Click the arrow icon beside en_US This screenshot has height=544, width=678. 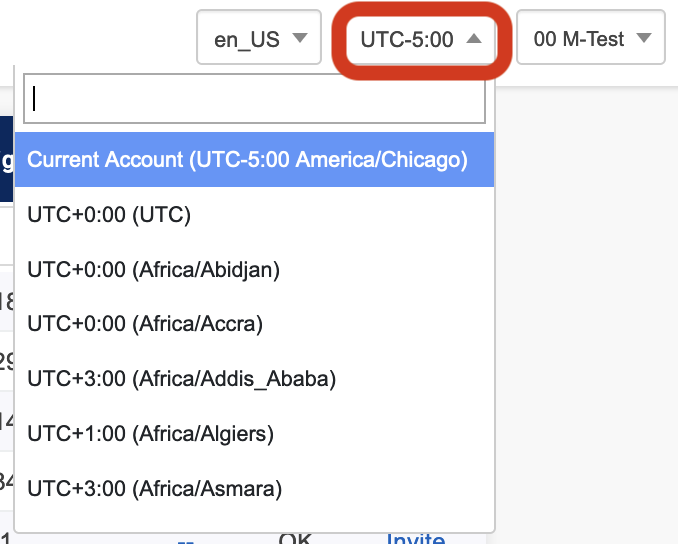click(x=299, y=39)
